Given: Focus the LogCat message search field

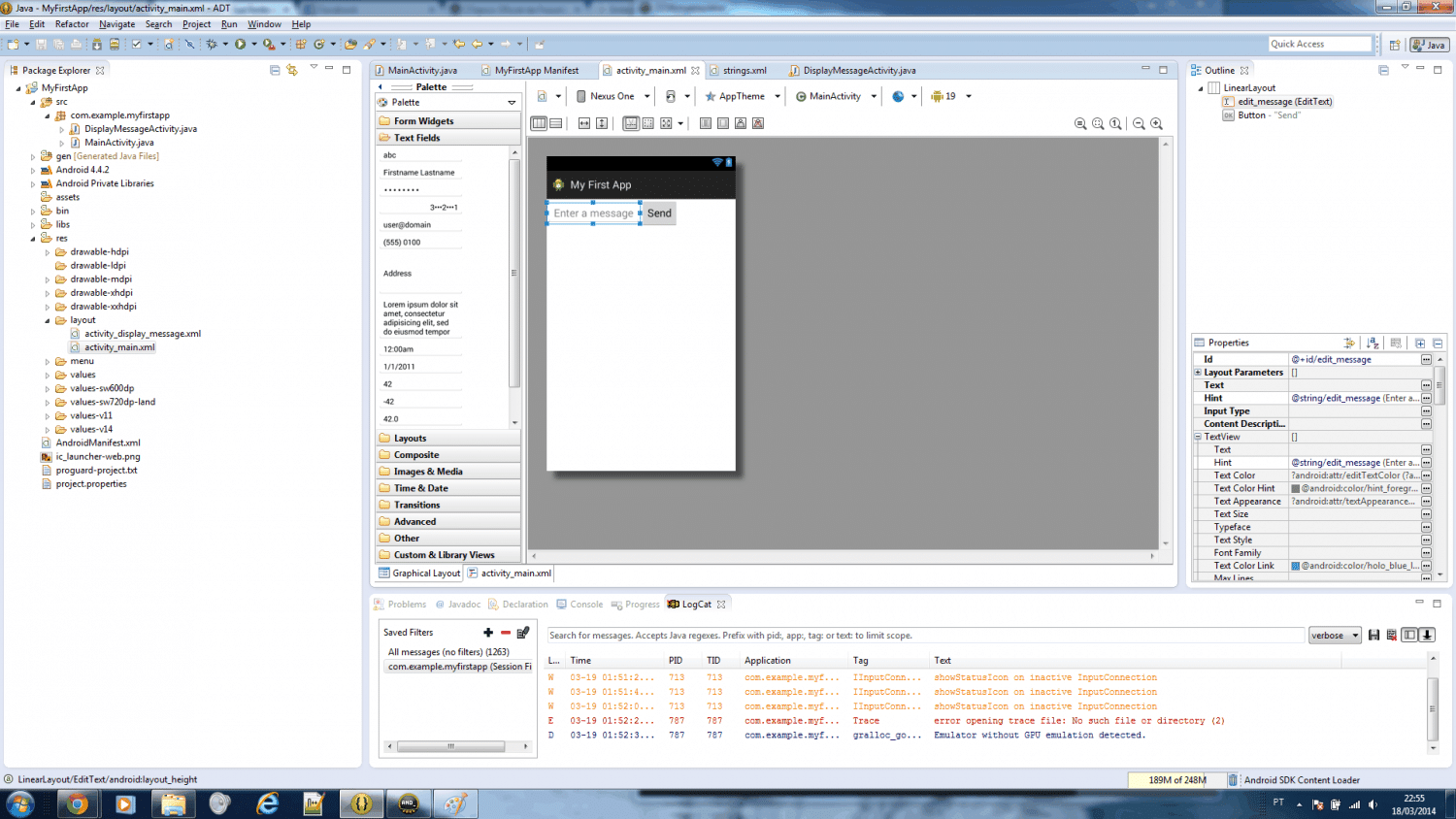Looking at the screenshot, I should [925, 636].
